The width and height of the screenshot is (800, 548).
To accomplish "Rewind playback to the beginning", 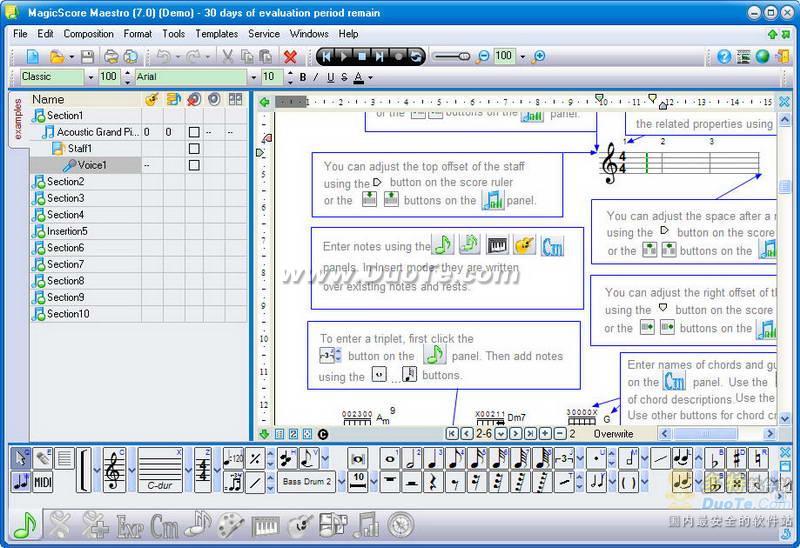I will click(327, 56).
